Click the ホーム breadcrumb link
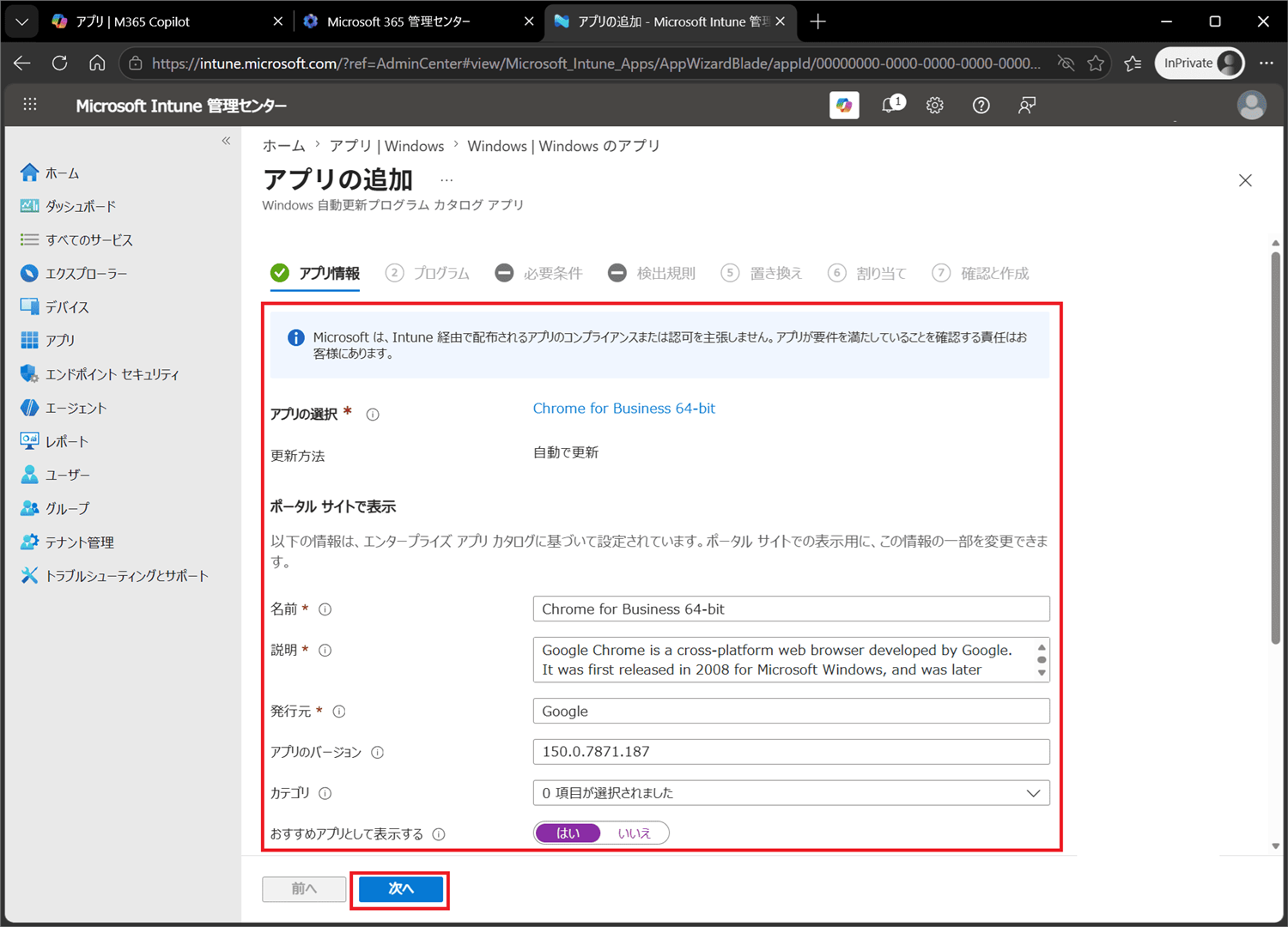Screen dimensions: 1288x927 [x=283, y=146]
